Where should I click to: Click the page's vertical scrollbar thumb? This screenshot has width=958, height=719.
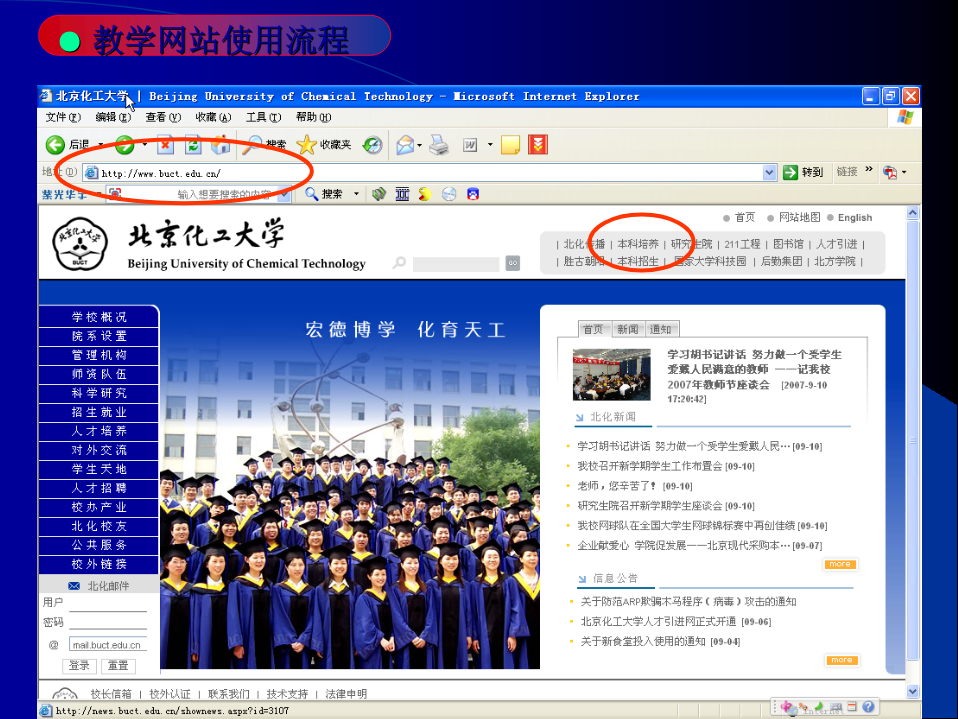click(x=913, y=440)
